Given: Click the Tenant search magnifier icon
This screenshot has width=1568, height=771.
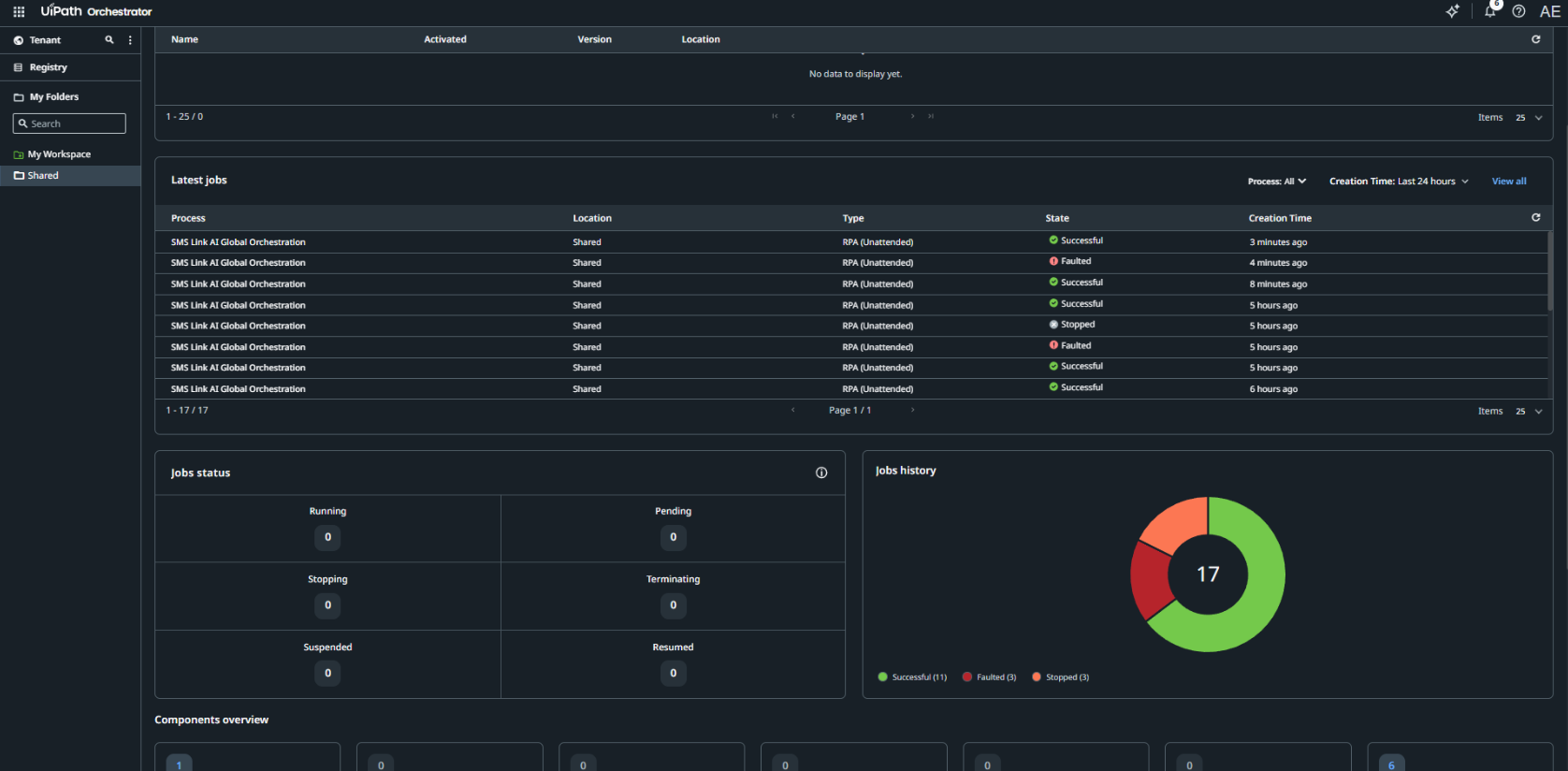Looking at the screenshot, I should tap(109, 39).
